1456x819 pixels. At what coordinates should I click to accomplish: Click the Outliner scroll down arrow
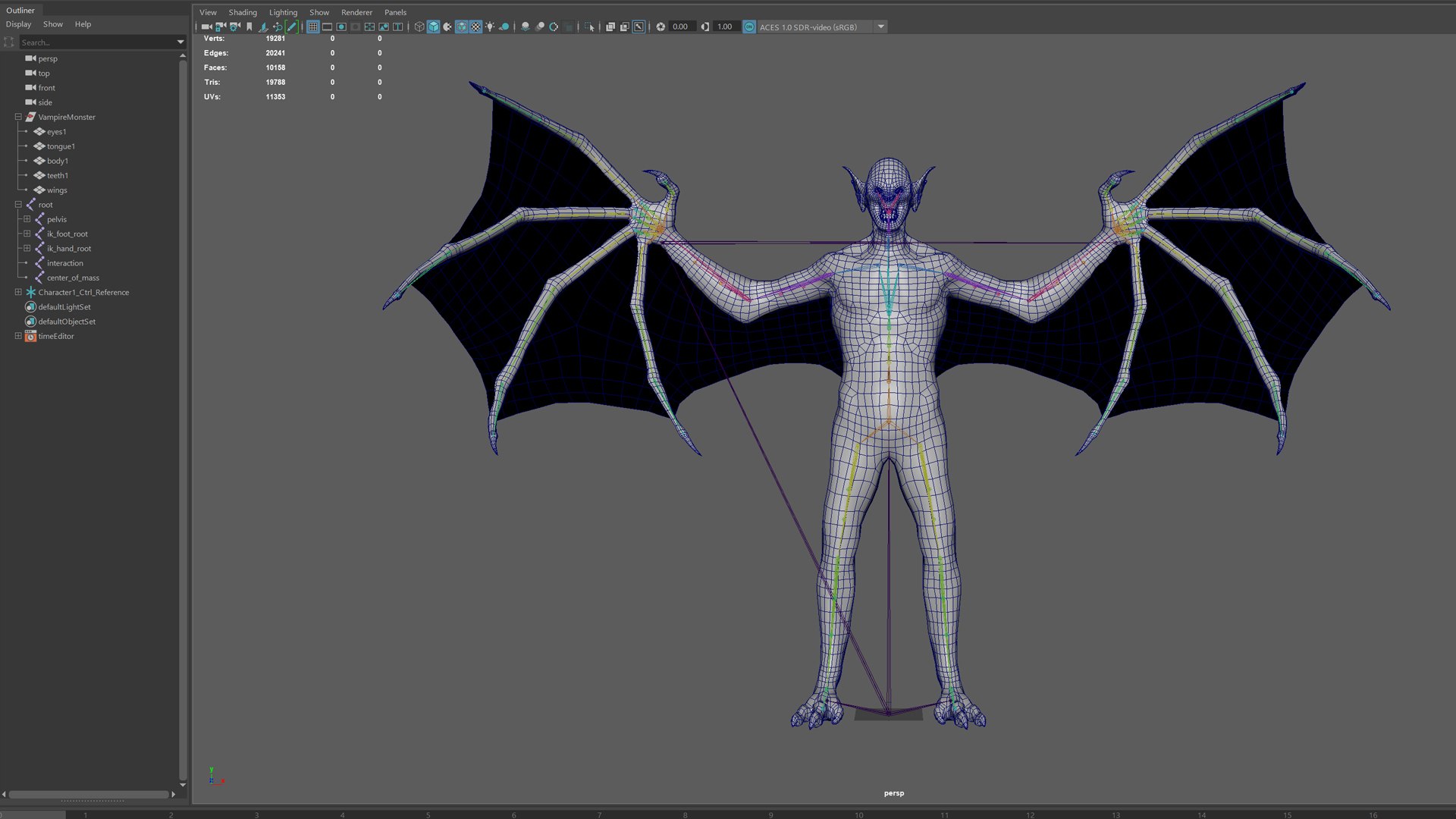[x=183, y=785]
